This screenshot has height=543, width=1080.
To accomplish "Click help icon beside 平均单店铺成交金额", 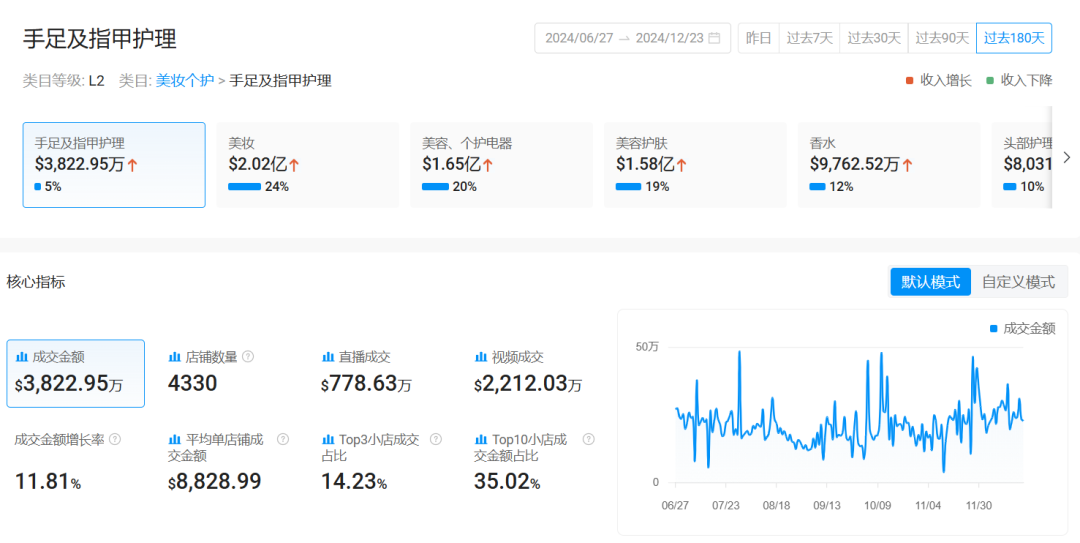I will 283,439.
